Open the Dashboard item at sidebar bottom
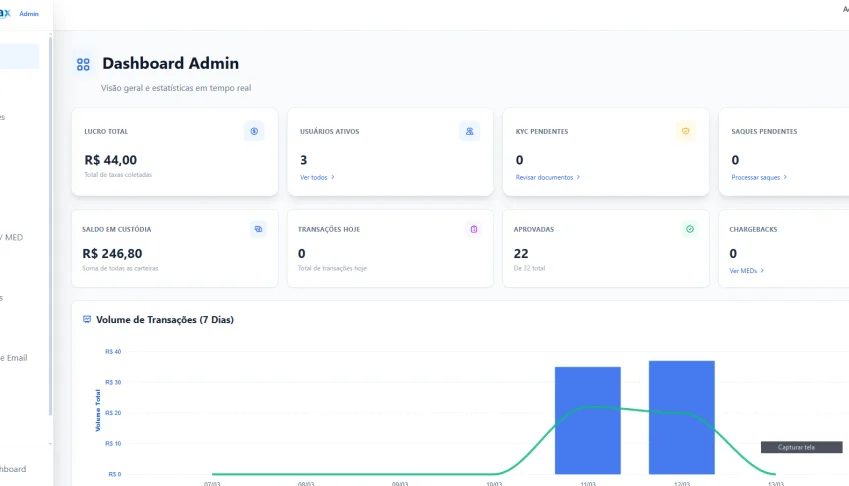849x486 pixels. [x=13, y=469]
